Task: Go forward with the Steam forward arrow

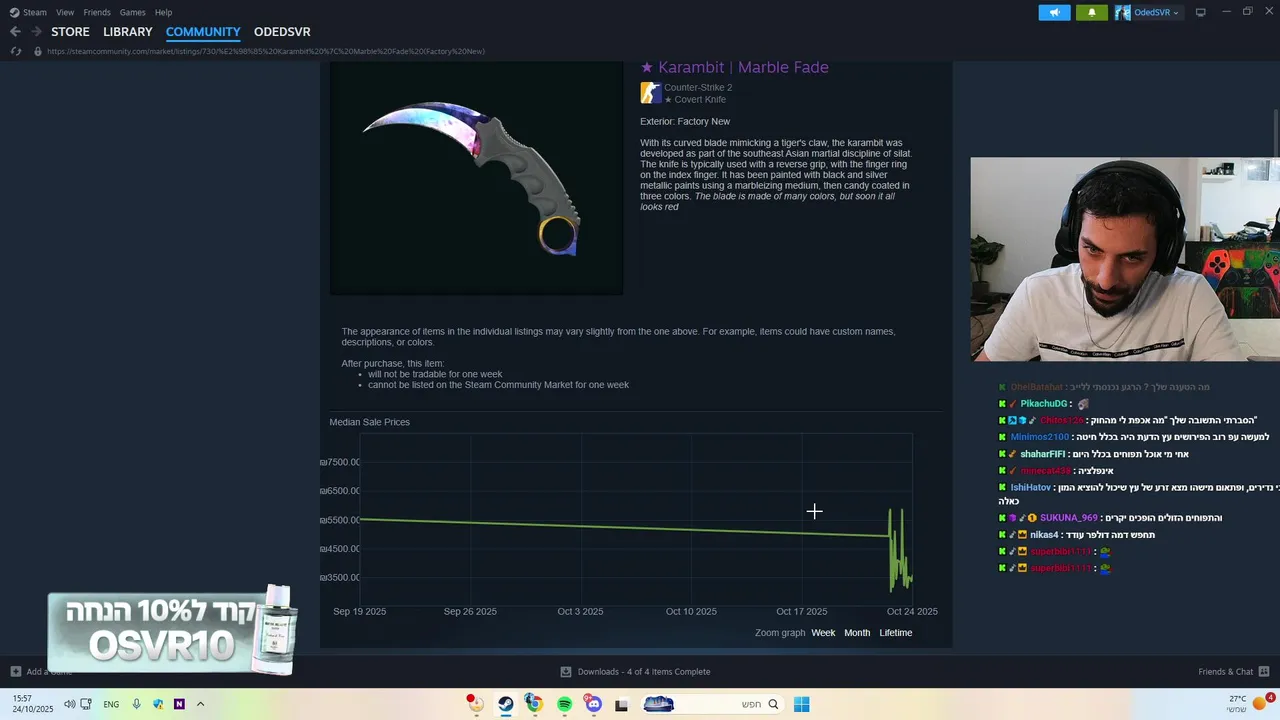Action: (x=36, y=32)
